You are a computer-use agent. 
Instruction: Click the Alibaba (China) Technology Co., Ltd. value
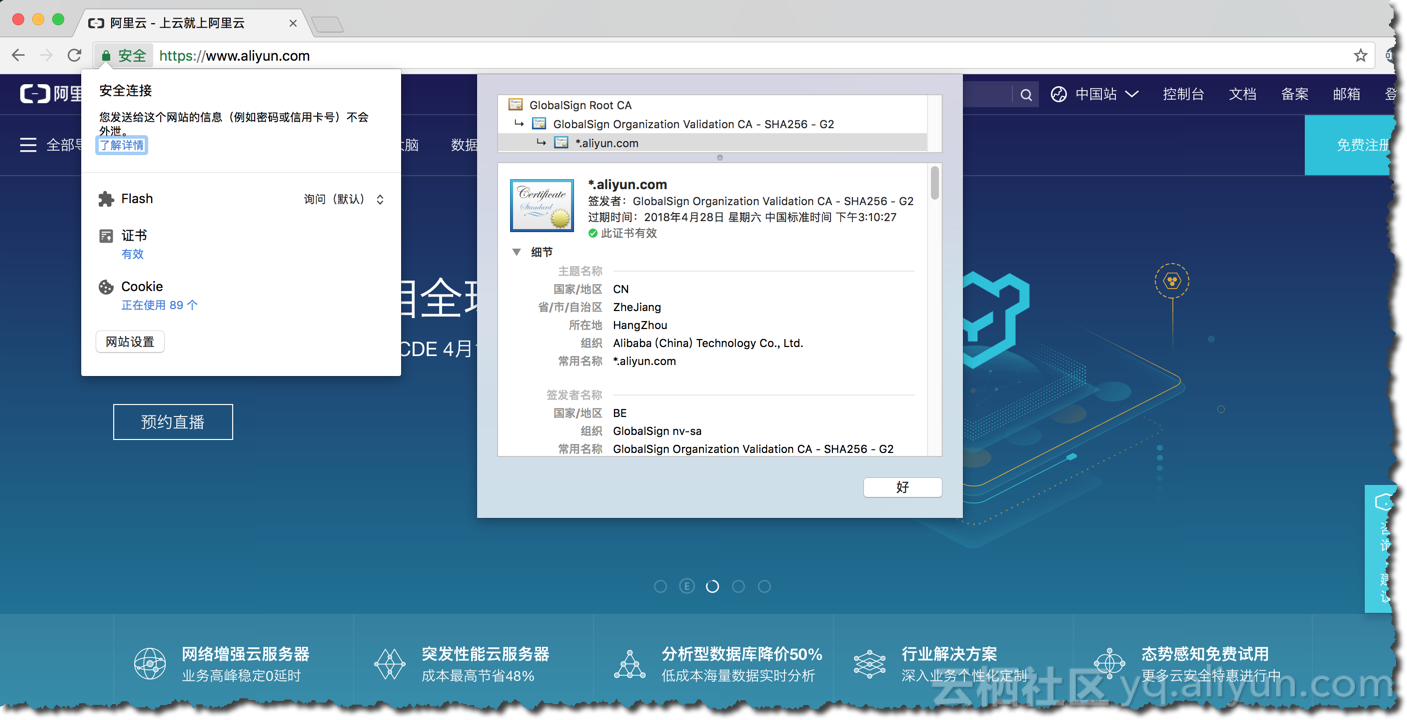(x=708, y=343)
